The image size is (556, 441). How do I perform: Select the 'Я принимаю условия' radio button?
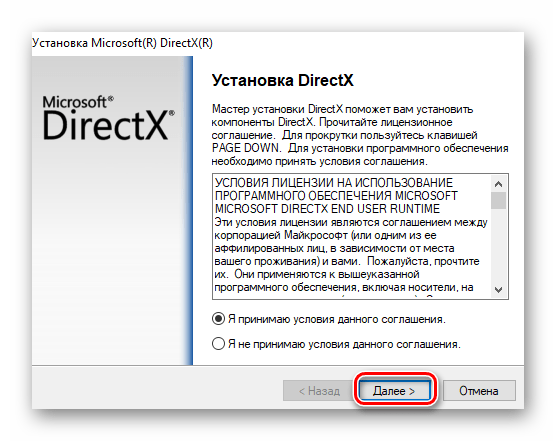pos(218,319)
